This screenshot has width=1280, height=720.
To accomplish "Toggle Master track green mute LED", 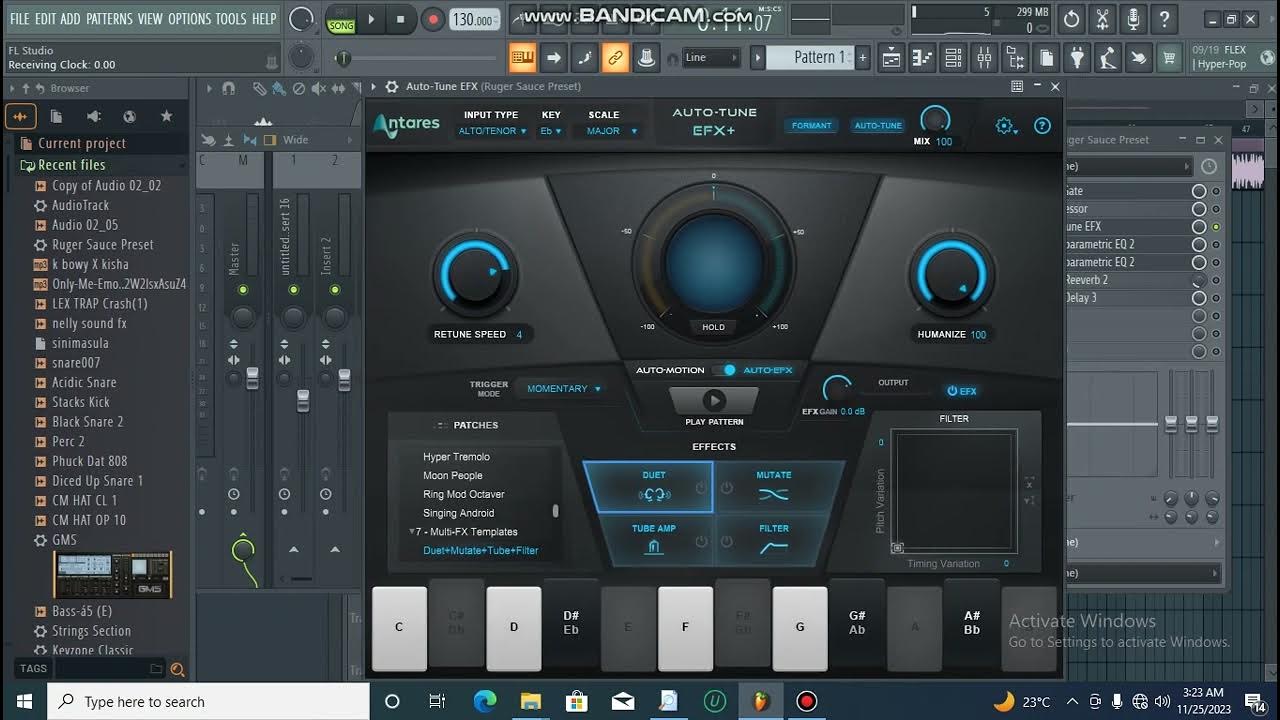I will tap(242, 290).
